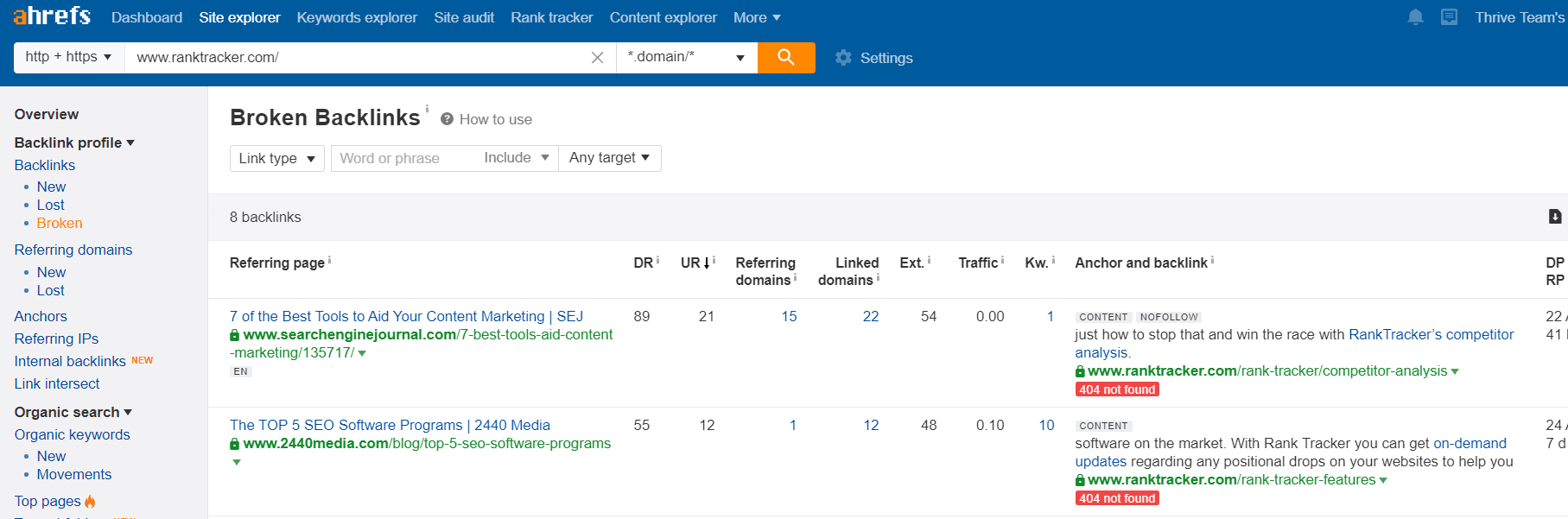The width and height of the screenshot is (1568, 519).
Task: Expand the searchenginejournal.com URL arrow
Action: (362, 353)
